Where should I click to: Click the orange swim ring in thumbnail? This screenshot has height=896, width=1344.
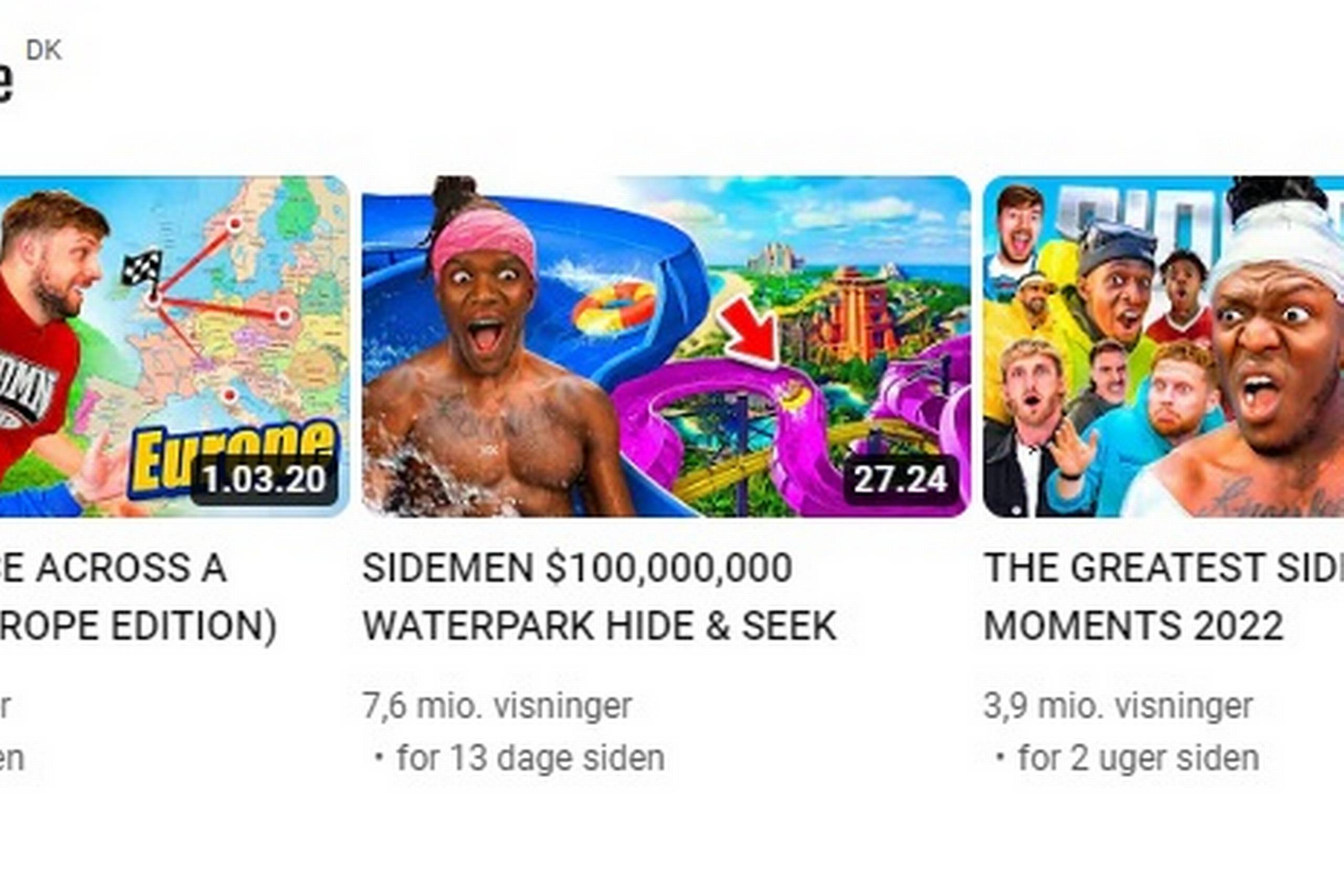click(614, 308)
